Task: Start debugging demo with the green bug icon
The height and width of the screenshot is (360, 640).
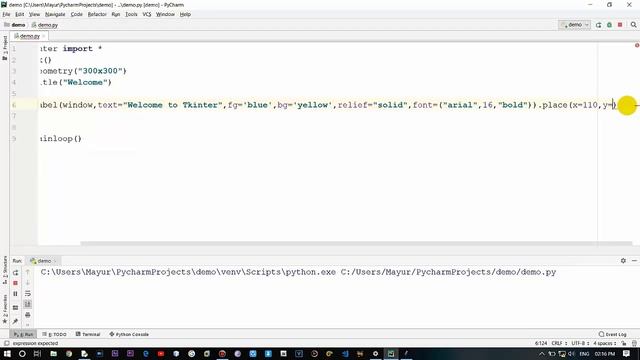Action: click(x=609, y=25)
